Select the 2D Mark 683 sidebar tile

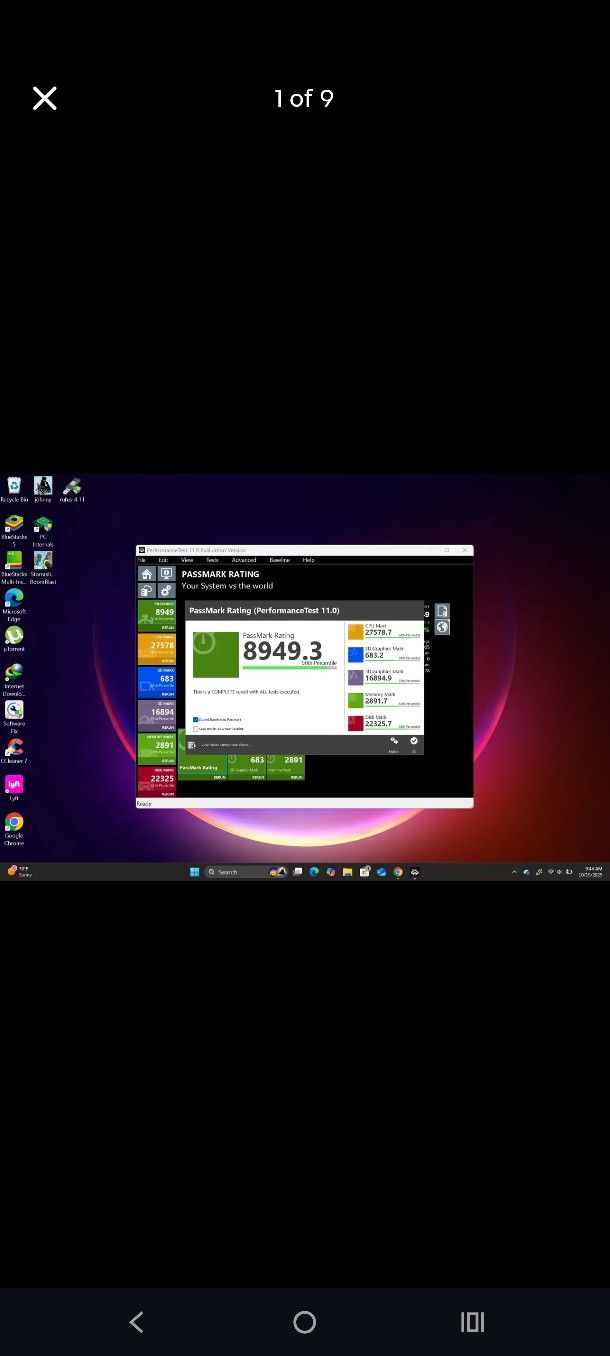(156, 682)
